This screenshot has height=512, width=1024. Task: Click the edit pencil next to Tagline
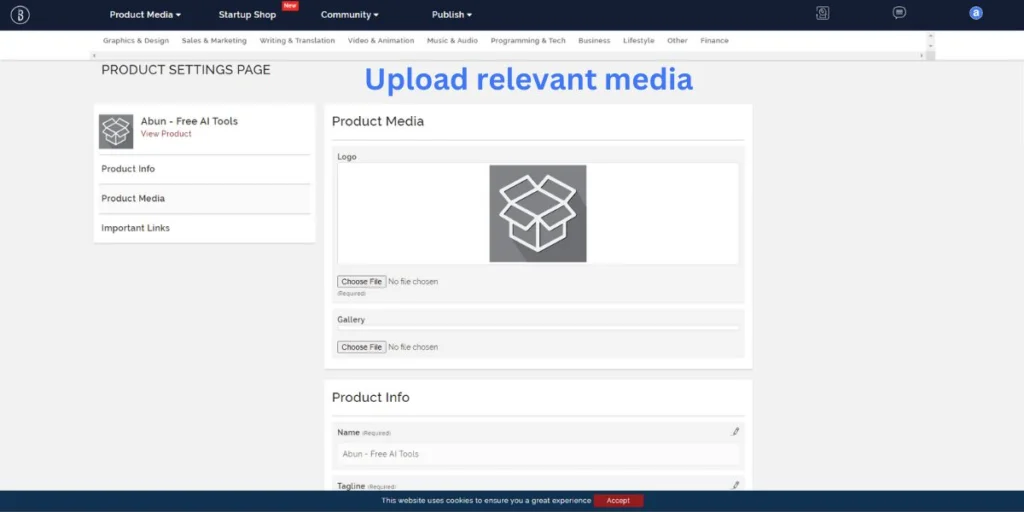pyautogui.click(x=736, y=485)
